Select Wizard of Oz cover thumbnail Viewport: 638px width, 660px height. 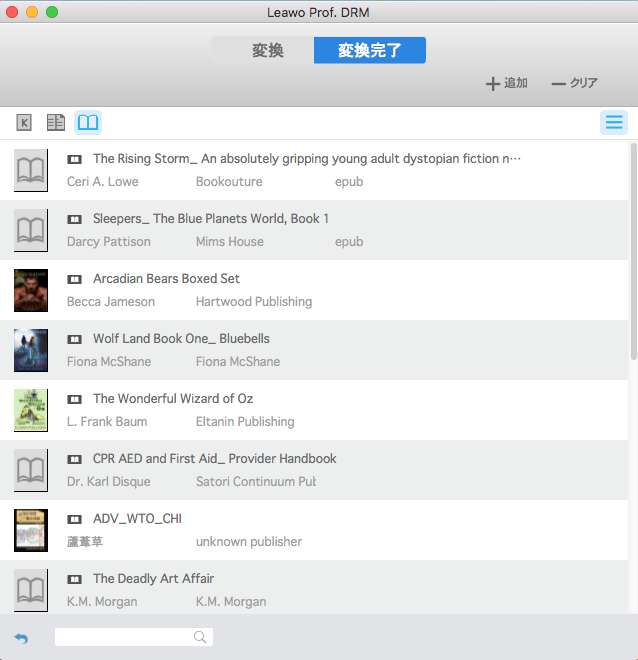[31, 410]
